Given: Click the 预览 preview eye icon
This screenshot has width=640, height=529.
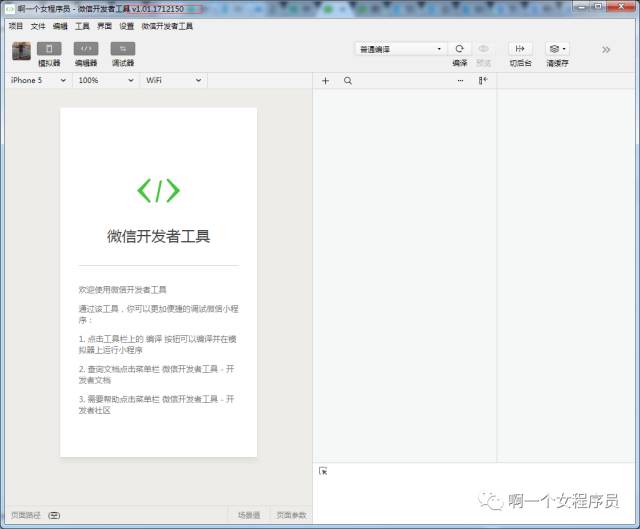Looking at the screenshot, I should [x=483, y=49].
